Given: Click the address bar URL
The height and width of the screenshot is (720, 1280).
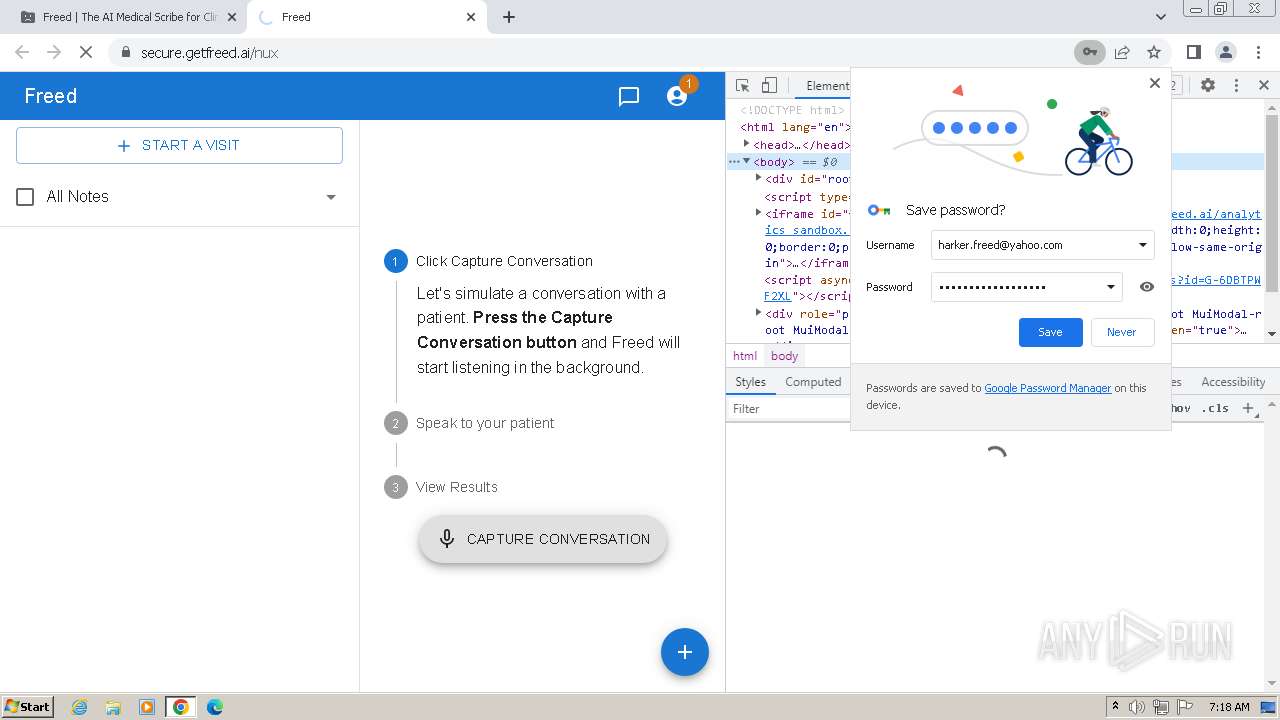Looking at the screenshot, I should [209, 53].
